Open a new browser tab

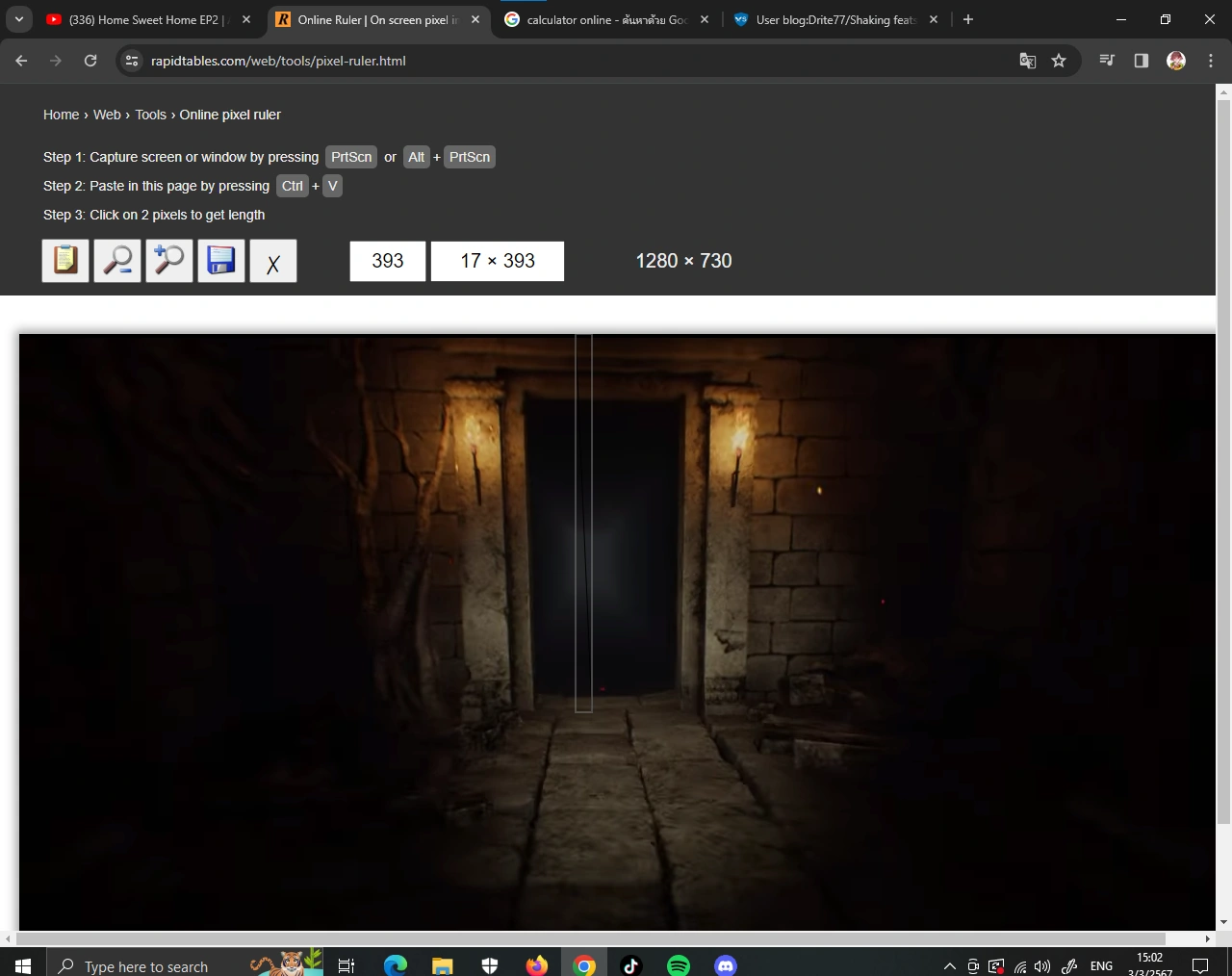tap(968, 19)
